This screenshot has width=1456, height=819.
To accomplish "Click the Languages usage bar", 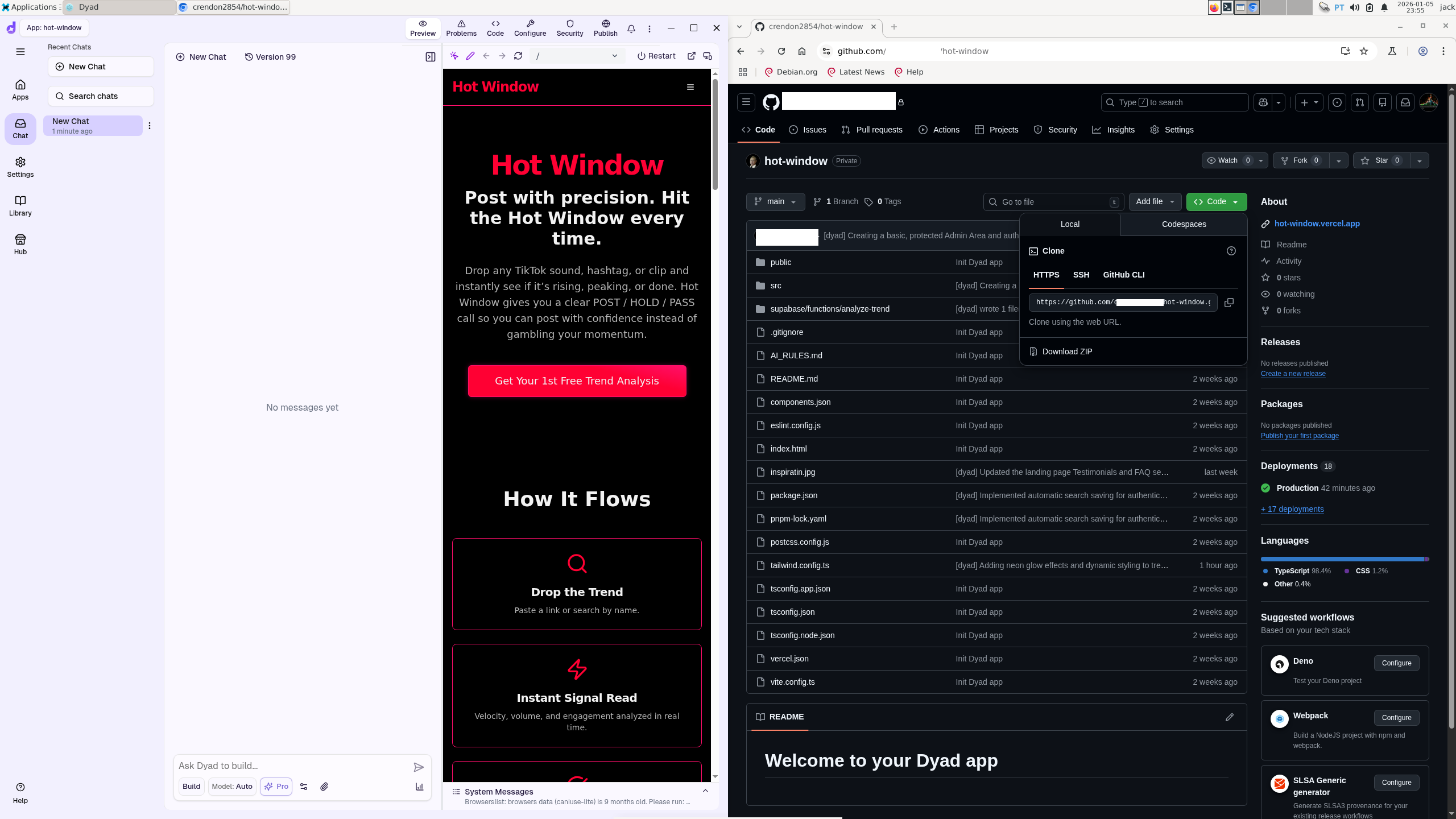I will pyautogui.click(x=1345, y=559).
